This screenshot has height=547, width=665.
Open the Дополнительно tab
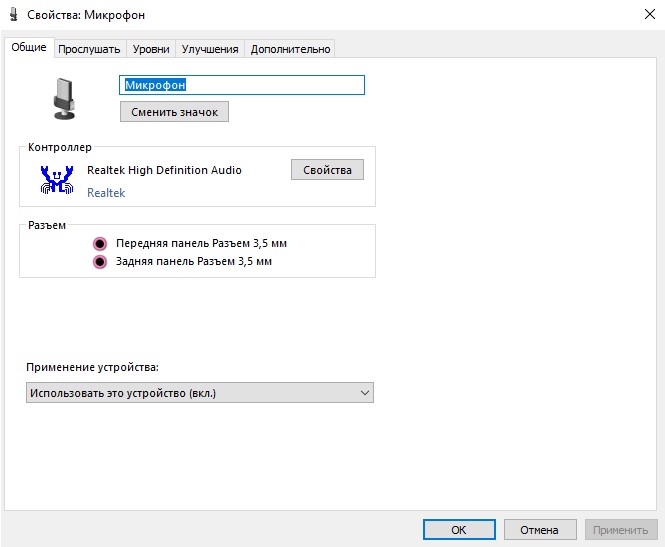pyautogui.click(x=290, y=49)
